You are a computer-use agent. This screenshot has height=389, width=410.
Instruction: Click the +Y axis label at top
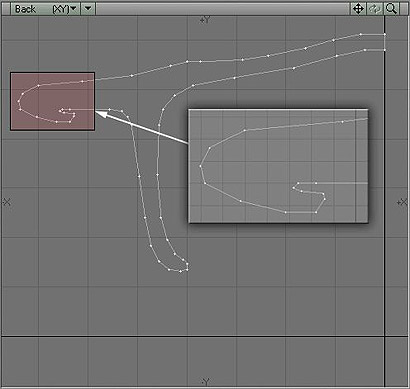coord(205,20)
